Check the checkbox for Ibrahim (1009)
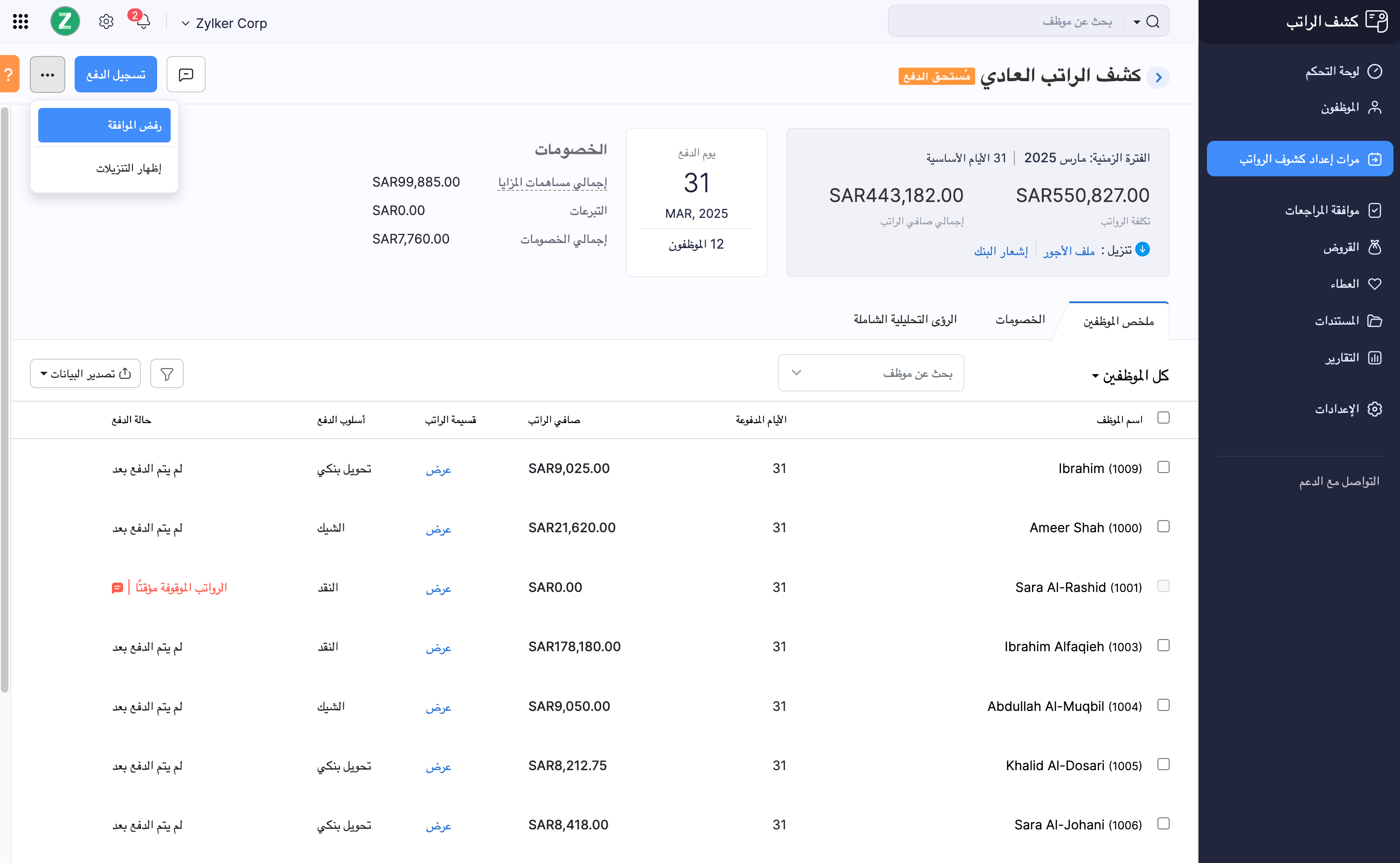The image size is (1400, 863). (x=1164, y=467)
